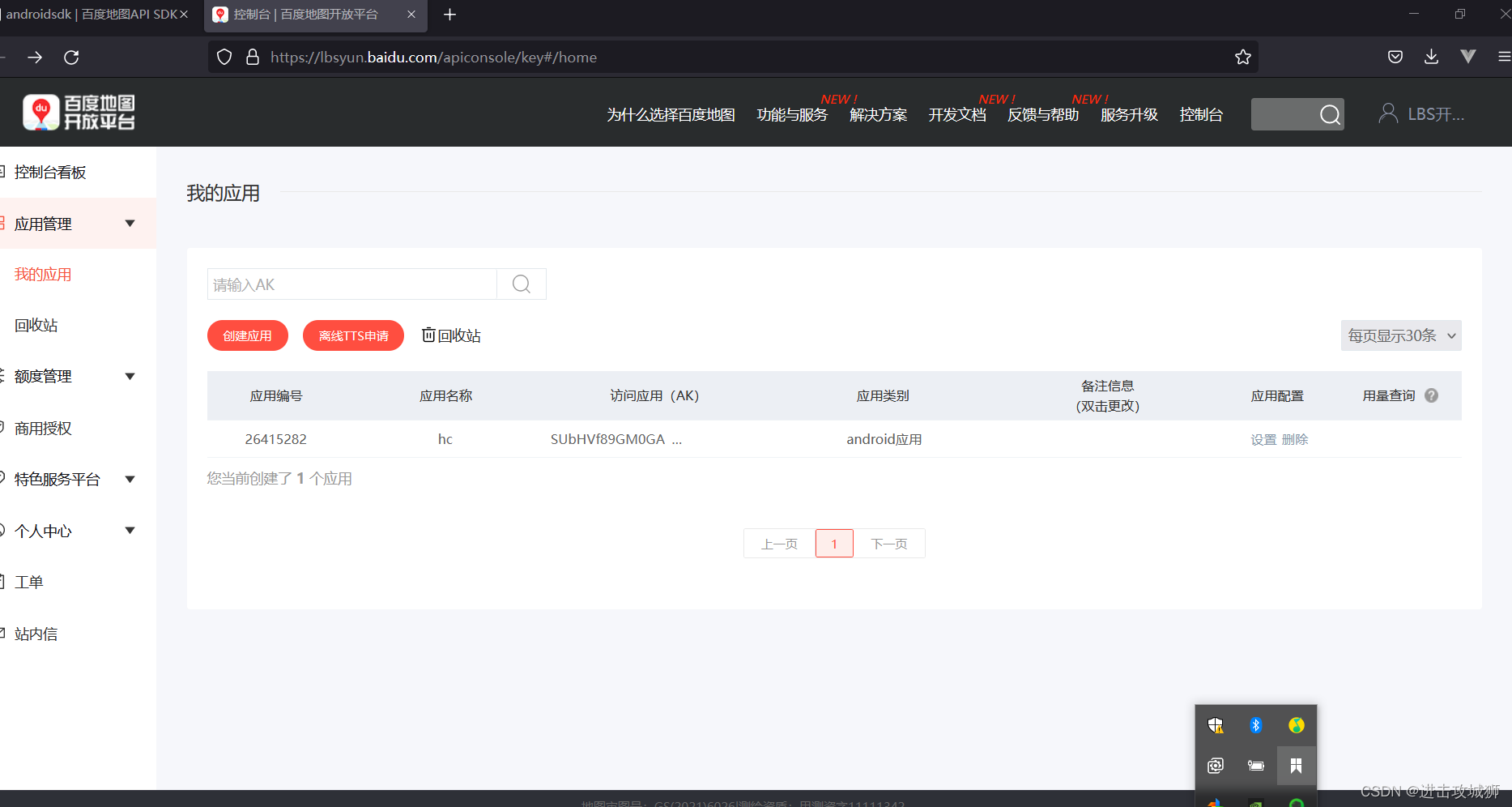Screen dimensions: 1512x807
Task: Click the 下一页 pagination button
Action: click(889, 544)
